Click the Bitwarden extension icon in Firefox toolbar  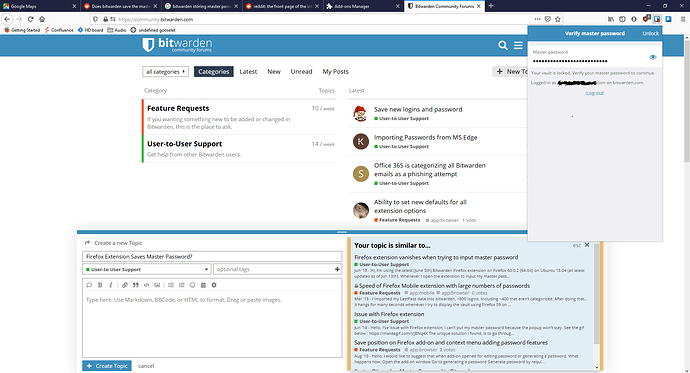point(657,19)
